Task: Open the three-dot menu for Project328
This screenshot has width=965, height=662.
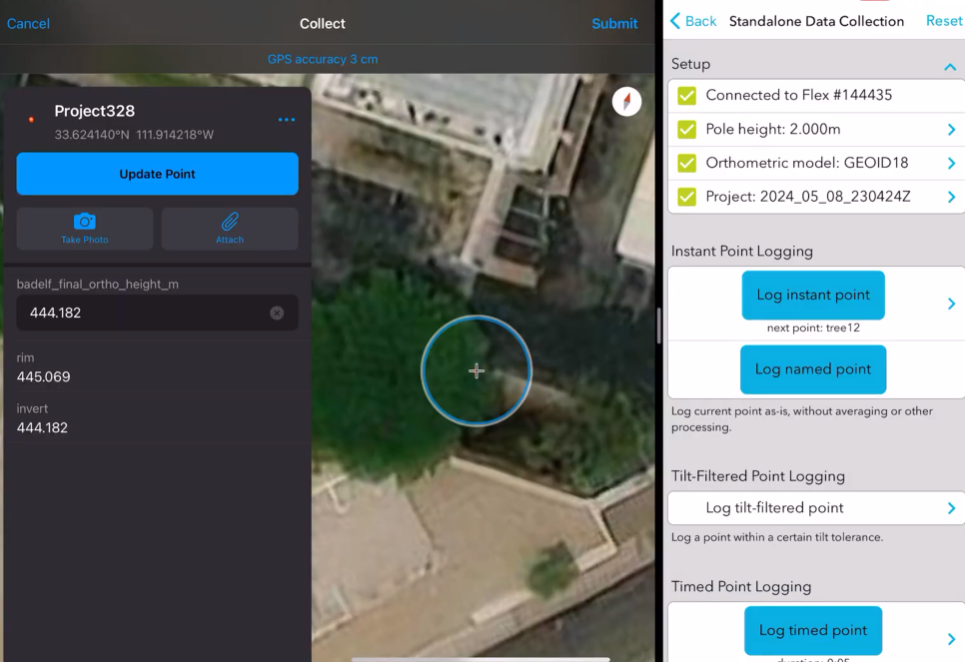Action: pyautogui.click(x=286, y=119)
